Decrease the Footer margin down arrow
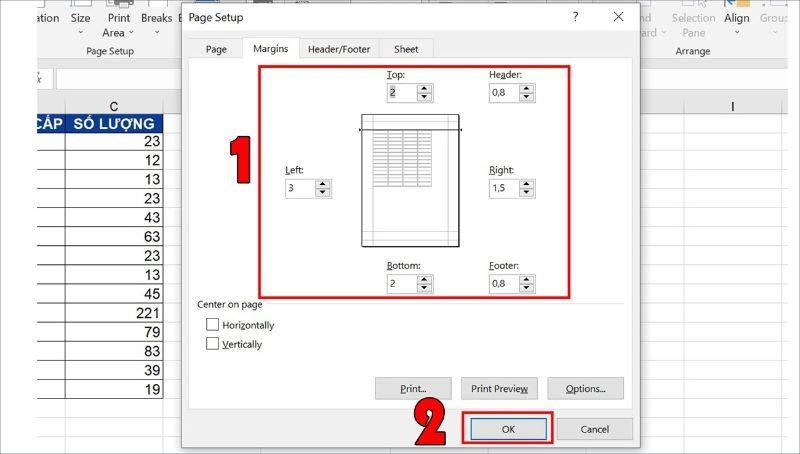Screen dimensions: 800x454 coord(527,288)
